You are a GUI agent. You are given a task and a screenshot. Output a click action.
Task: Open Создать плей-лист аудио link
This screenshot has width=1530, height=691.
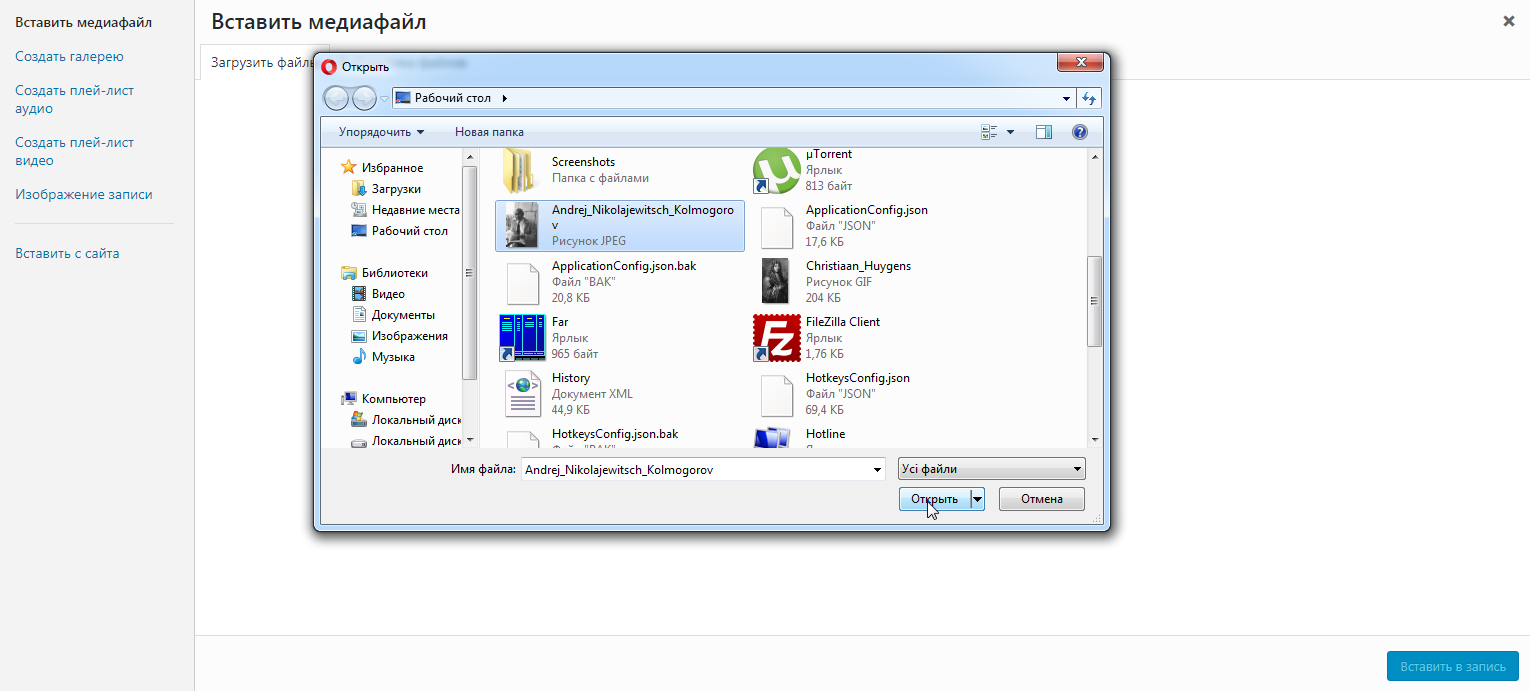74,99
